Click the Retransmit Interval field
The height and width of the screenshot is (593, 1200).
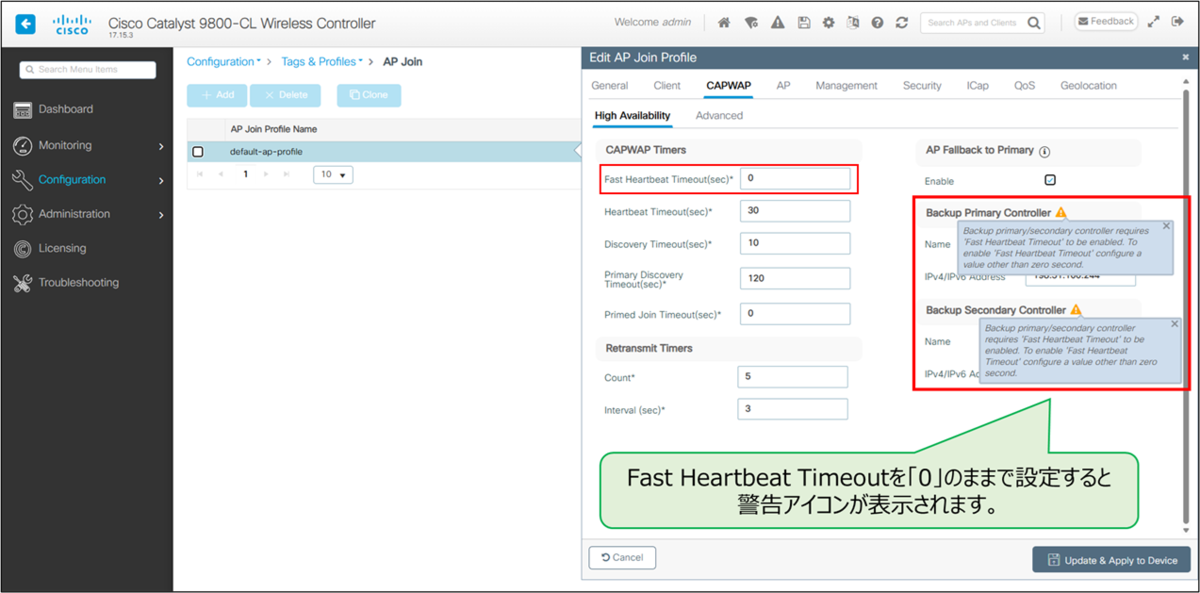(x=792, y=409)
